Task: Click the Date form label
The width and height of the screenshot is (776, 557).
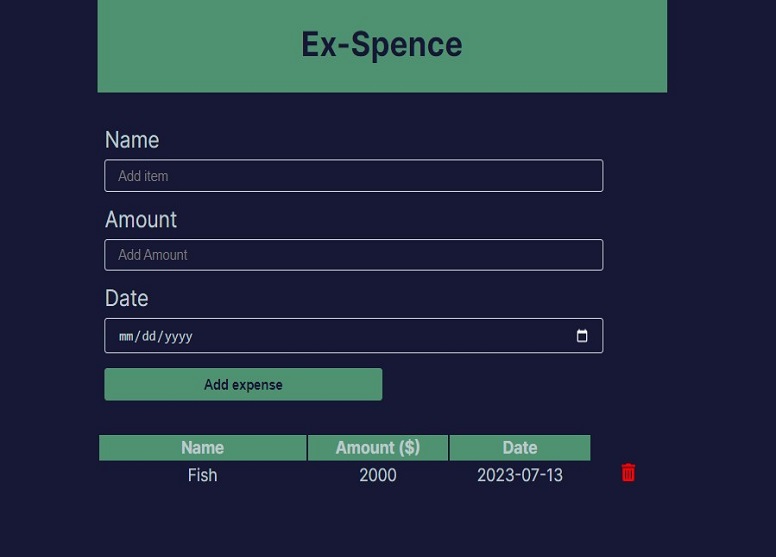Action: [126, 299]
